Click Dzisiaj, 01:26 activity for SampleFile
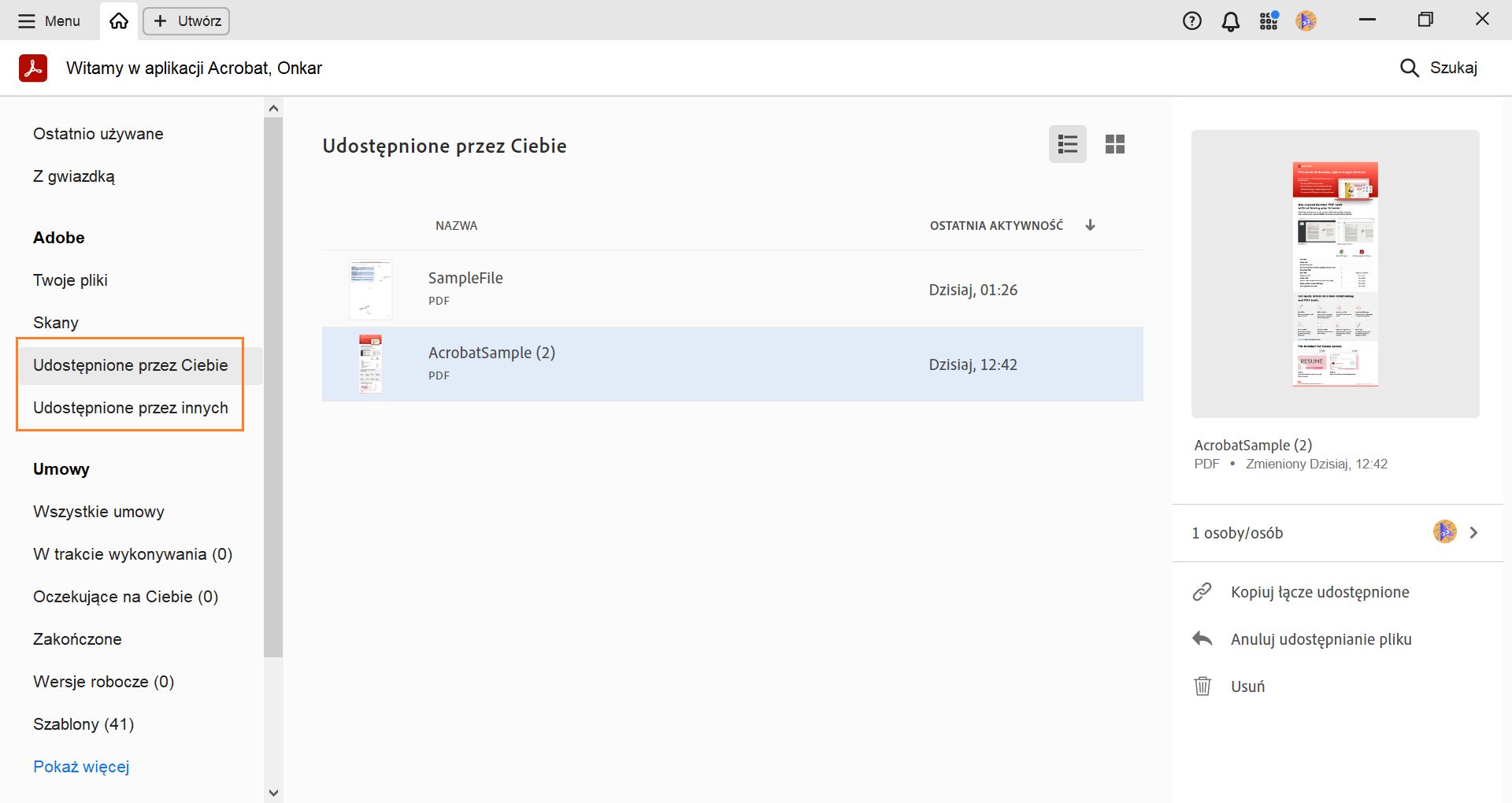1512x803 pixels. click(x=973, y=290)
